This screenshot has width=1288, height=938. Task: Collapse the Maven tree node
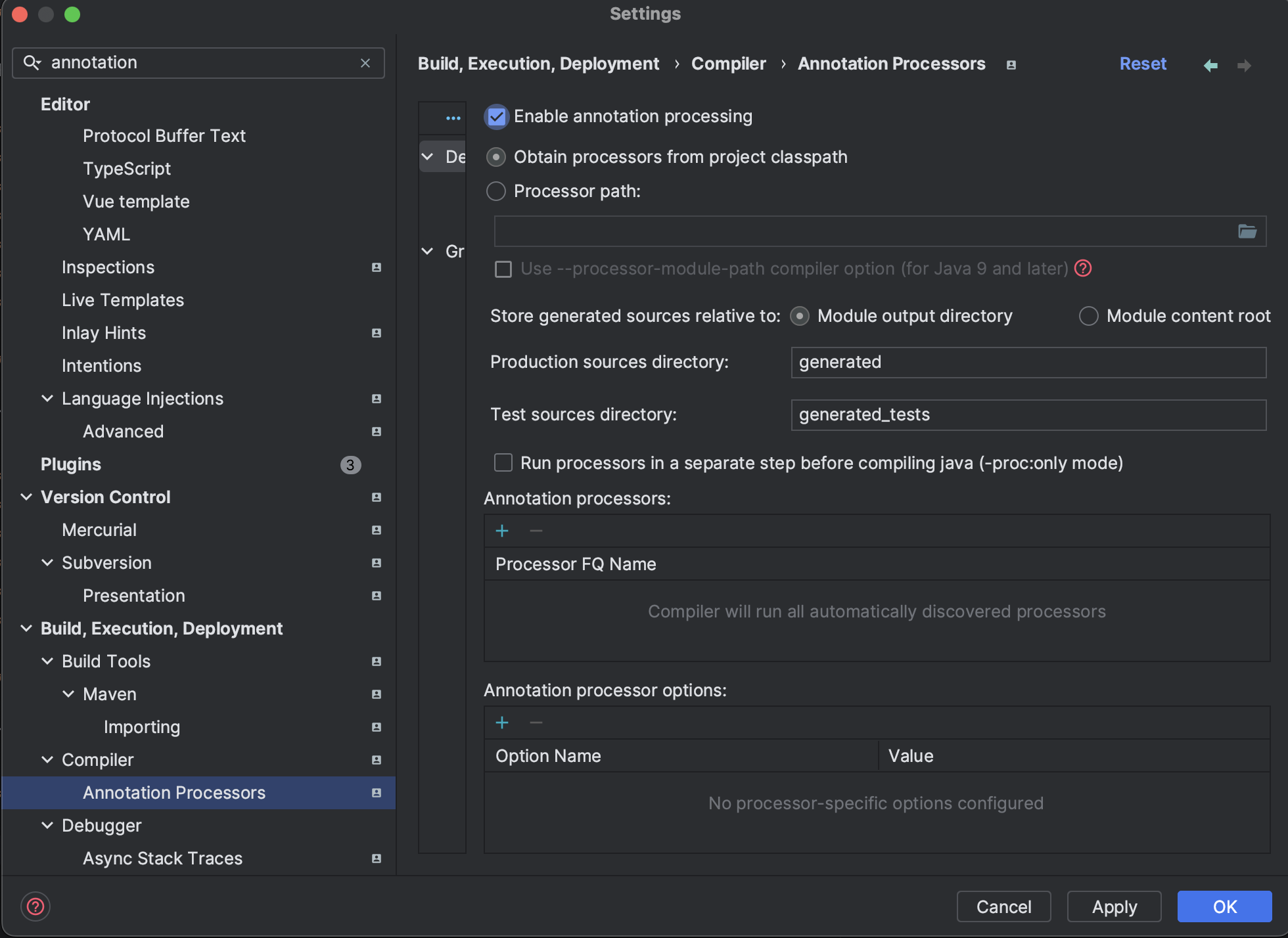[x=68, y=694]
